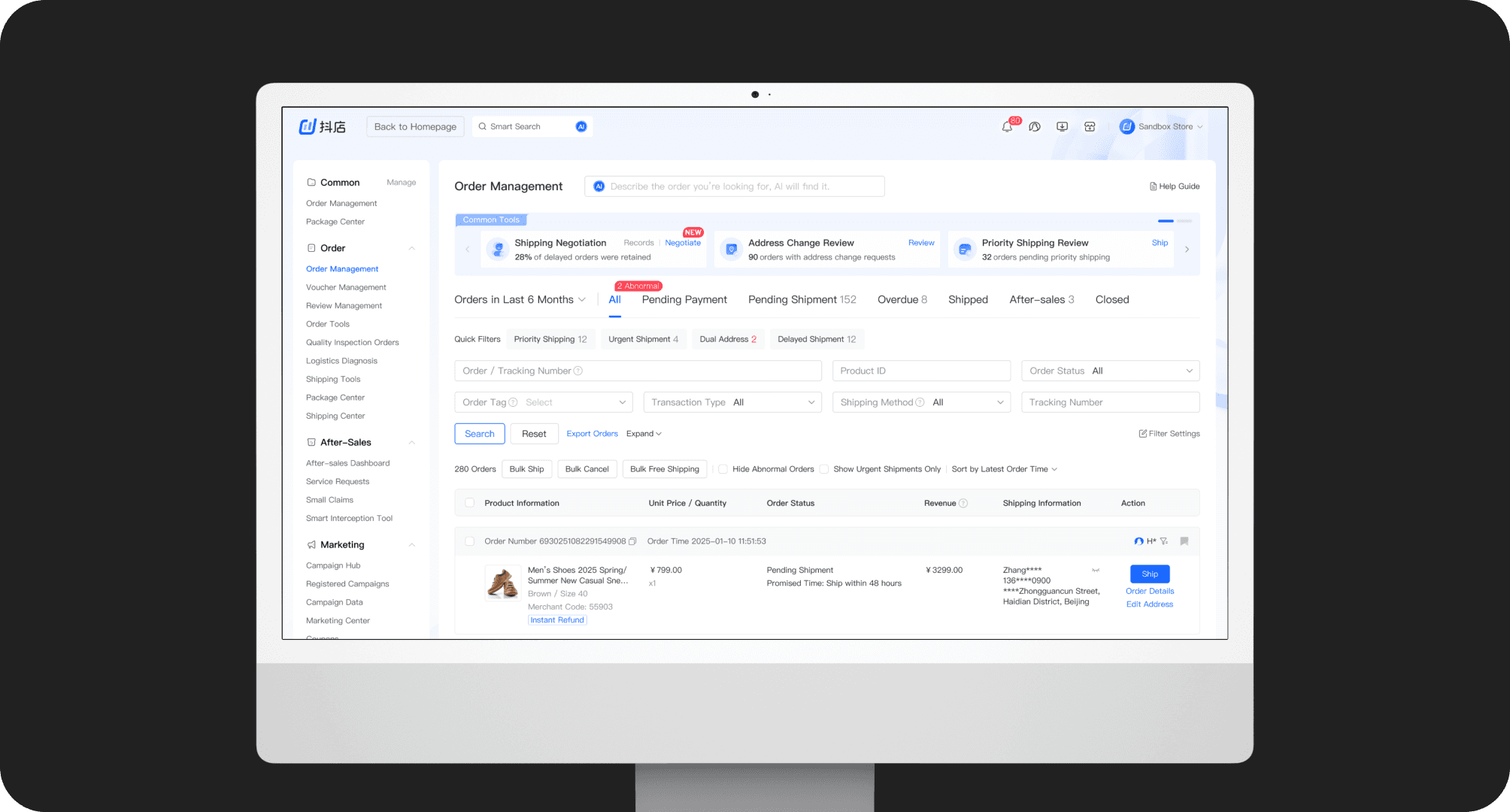The width and height of the screenshot is (1510, 812).
Task: Check Show Urgent Shipments Only
Action: [824, 469]
